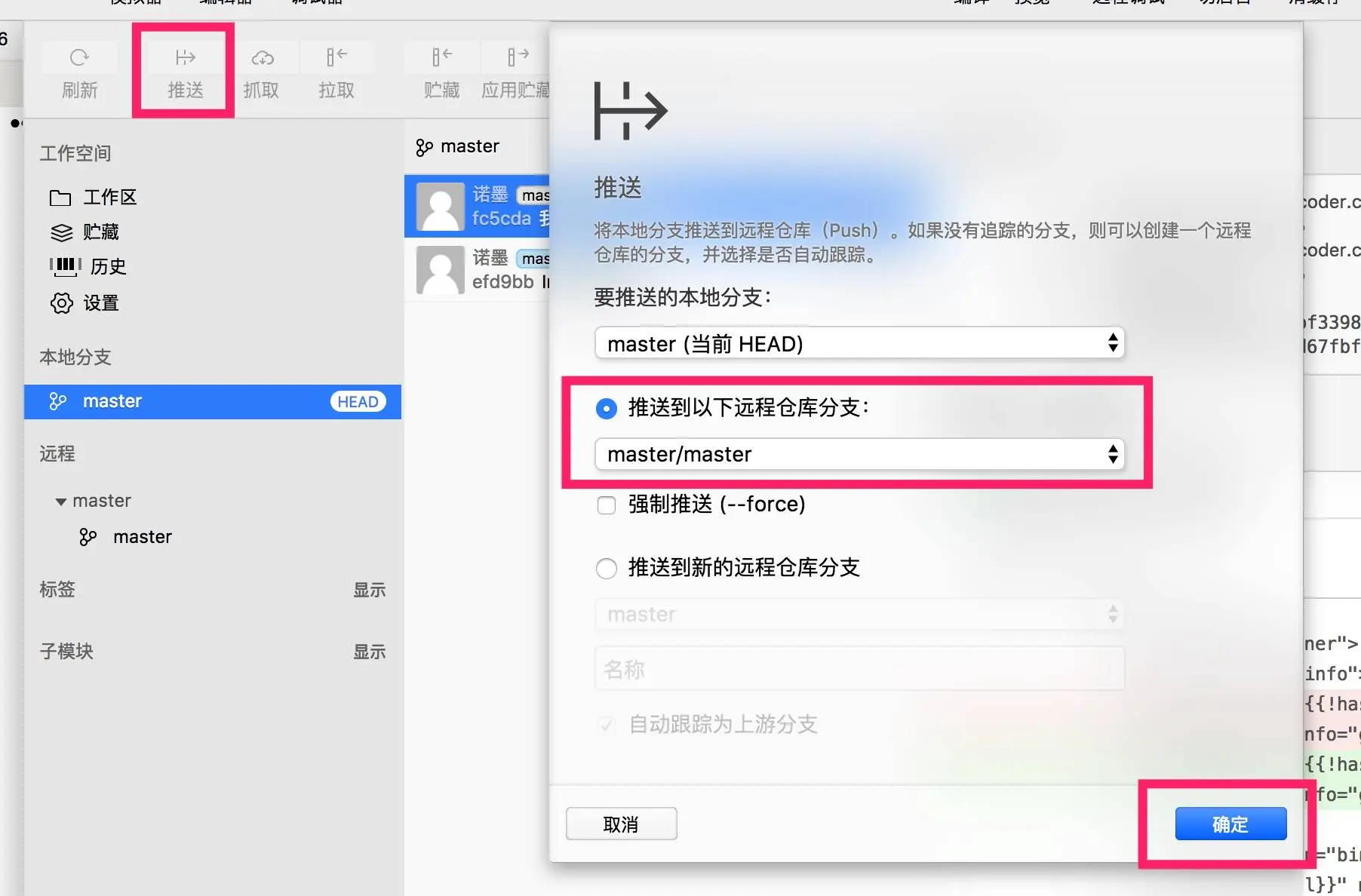
Task: Select commit row fc5cda
Action: point(477,206)
